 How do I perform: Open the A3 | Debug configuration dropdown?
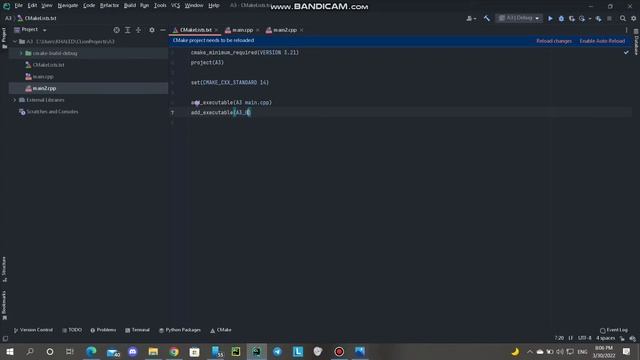pyautogui.click(x=519, y=18)
